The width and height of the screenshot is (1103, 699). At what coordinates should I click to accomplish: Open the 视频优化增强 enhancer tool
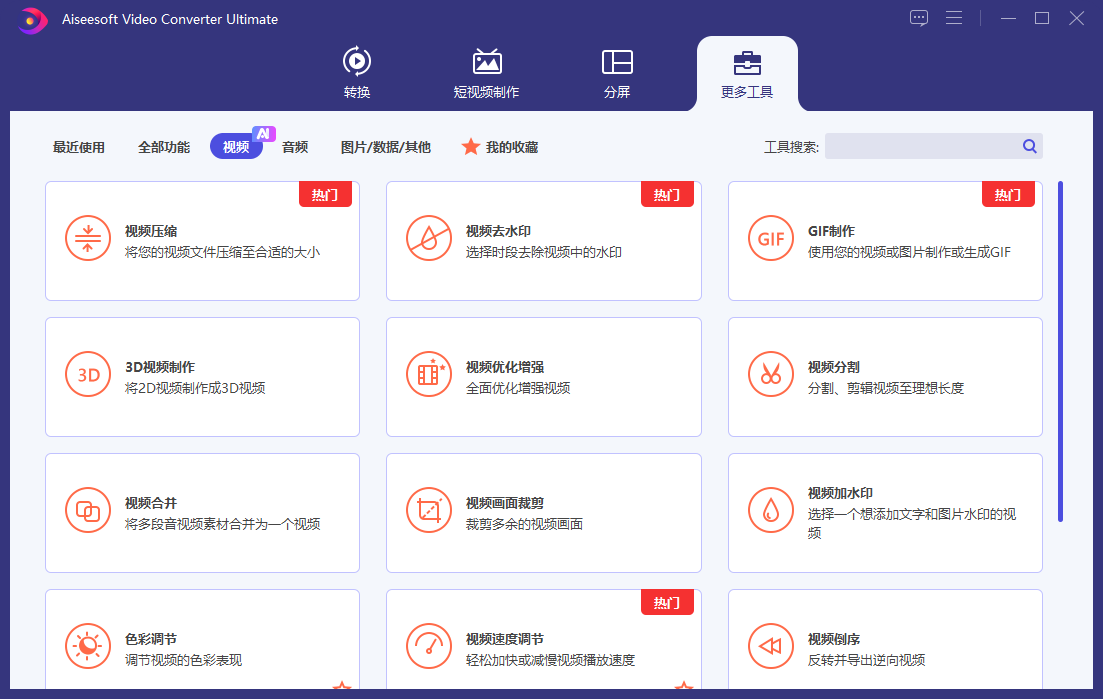(543, 376)
